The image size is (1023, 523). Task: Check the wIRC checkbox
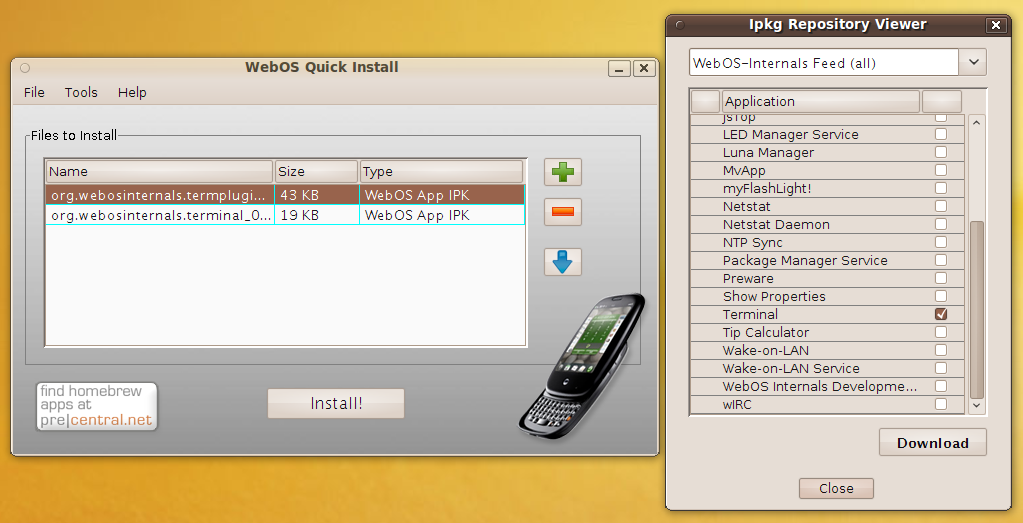941,404
